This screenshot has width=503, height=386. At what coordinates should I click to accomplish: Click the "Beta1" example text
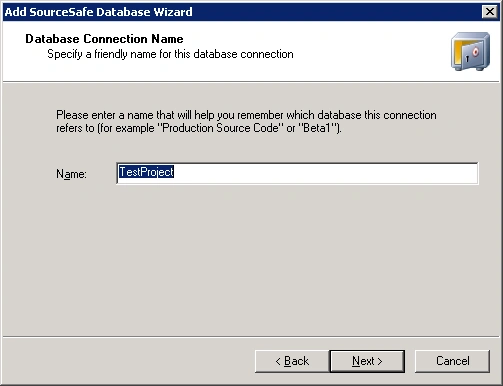click(x=318, y=128)
